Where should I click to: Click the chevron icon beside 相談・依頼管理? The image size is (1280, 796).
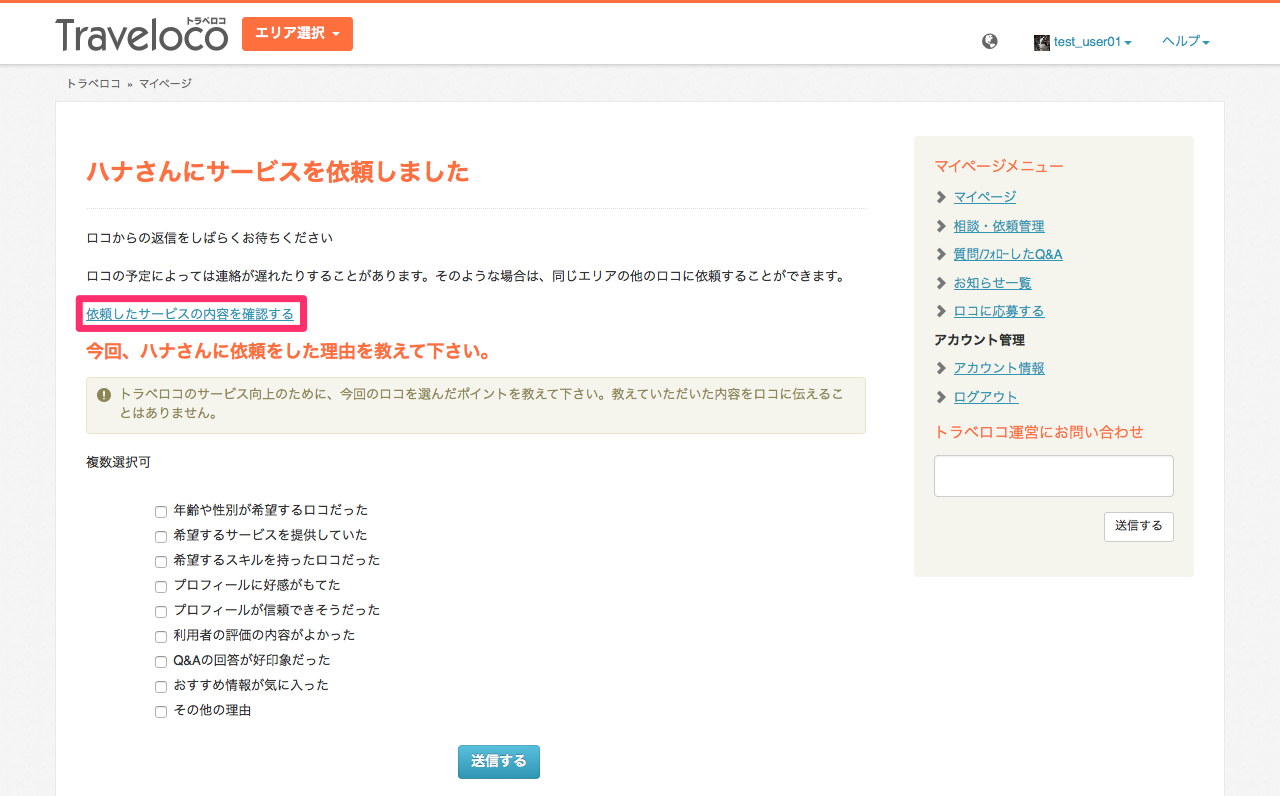pos(941,226)
